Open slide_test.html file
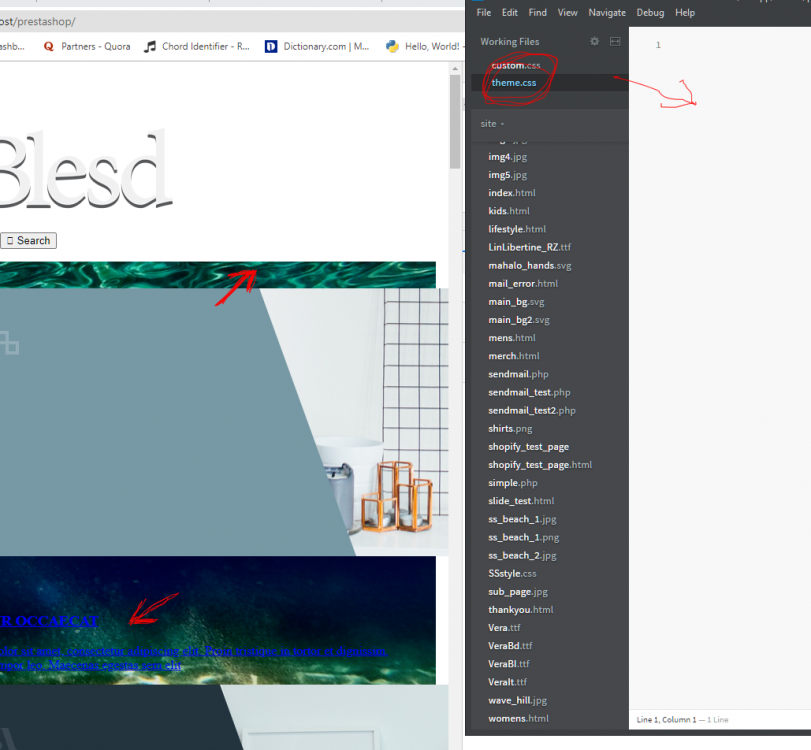Screen dimensions: 811x750 pyautogui.click(x=521, y=501)
